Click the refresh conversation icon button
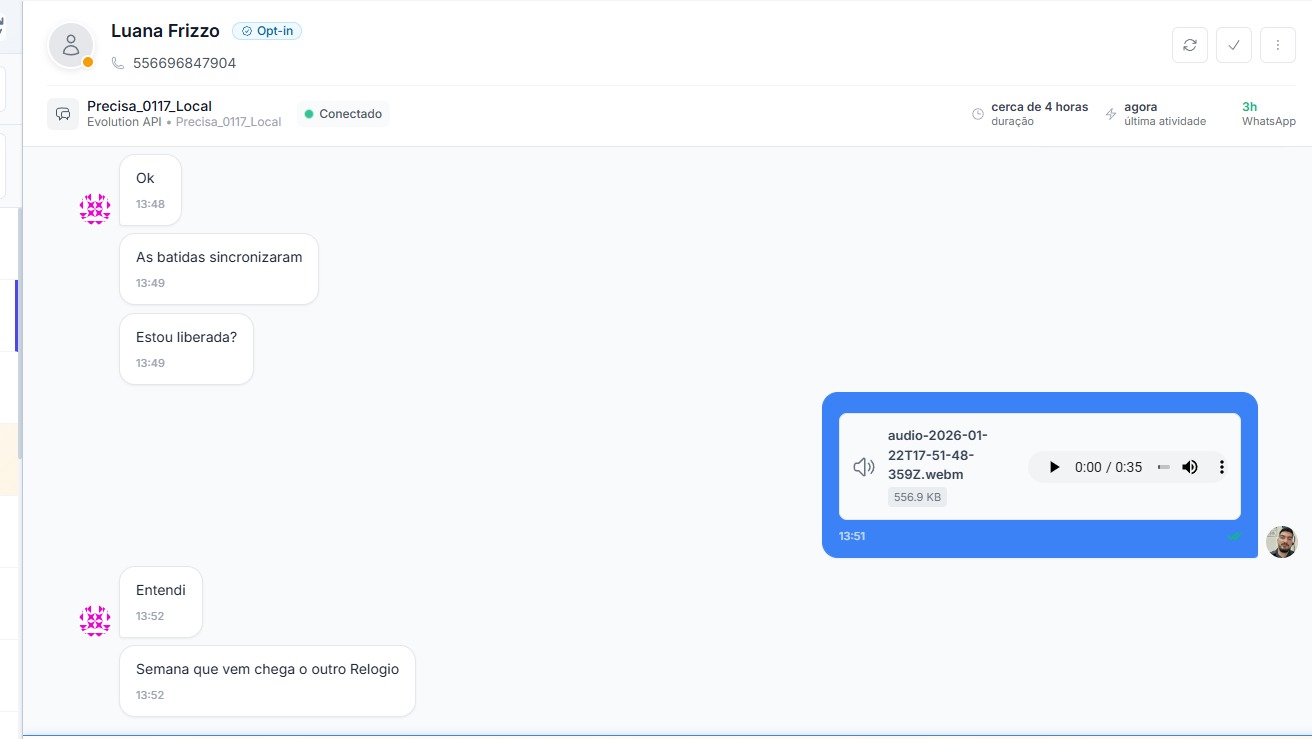1312x739 pixels. pyautogui.click(x=1189, y=45)
